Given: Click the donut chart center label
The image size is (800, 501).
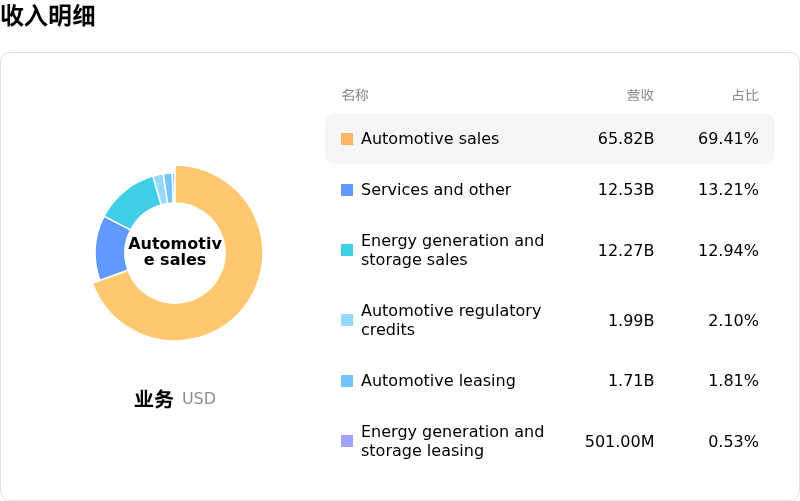Looking at the screenshot, I should pos(175,252).
